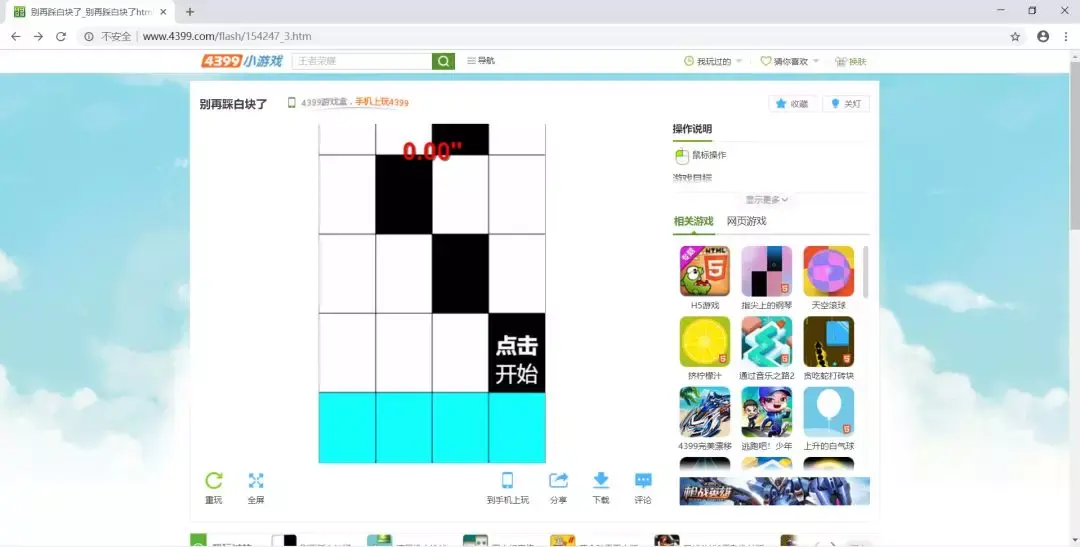Screen dimensions: 1080x547
Task: Open the 天空滚球 game thumbnail
Action: click(829, 271)
